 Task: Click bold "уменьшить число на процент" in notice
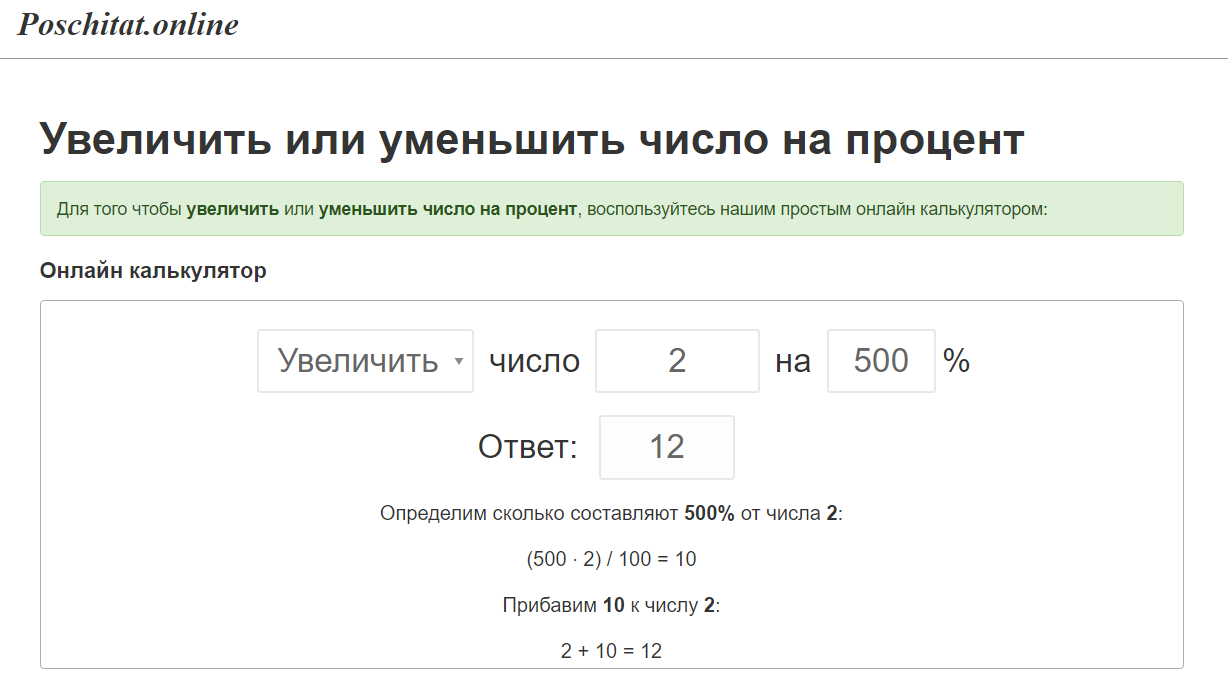[x=447, y=209]
